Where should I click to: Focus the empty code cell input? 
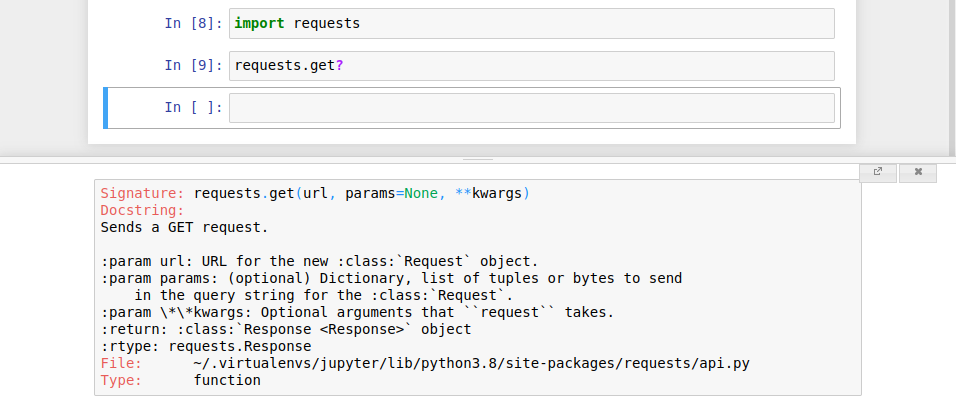[x=532, y=108]
